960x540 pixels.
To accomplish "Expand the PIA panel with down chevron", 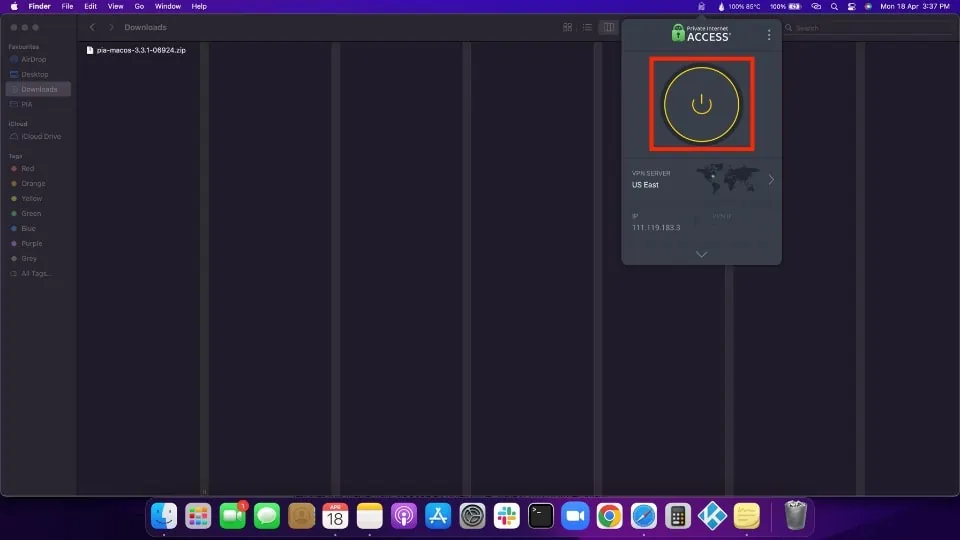I will [702, 254].
